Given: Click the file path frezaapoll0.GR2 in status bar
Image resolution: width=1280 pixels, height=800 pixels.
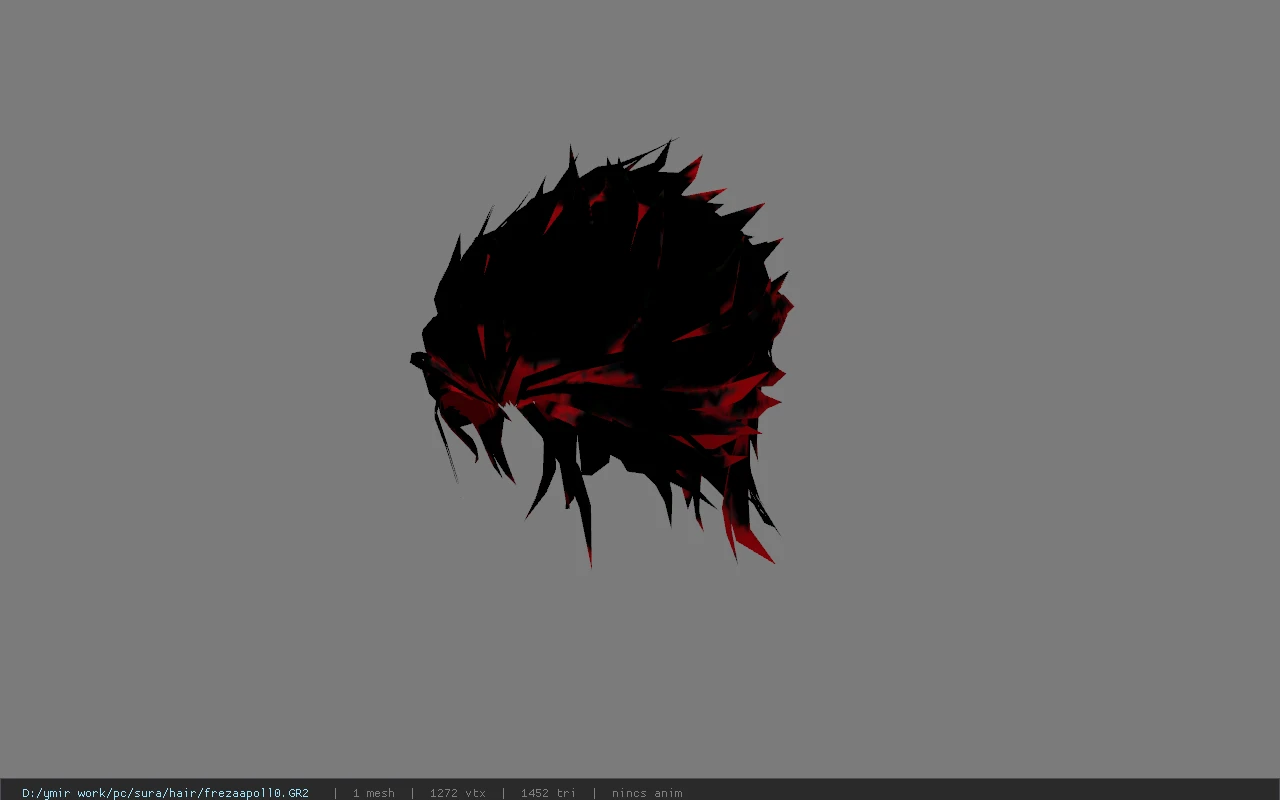Looking at the screenshot, I should [x=165, y=793].
